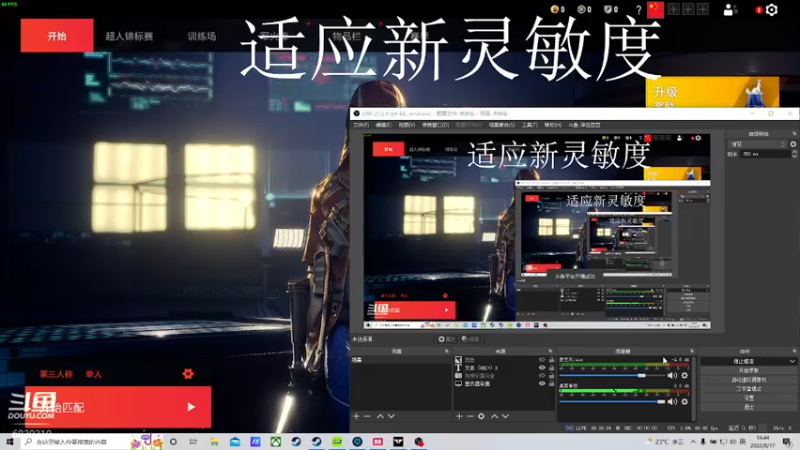Open the 工具(T) menu in OBS
The height and width of the screenshot is (450, 800).
tap(530, 125)
